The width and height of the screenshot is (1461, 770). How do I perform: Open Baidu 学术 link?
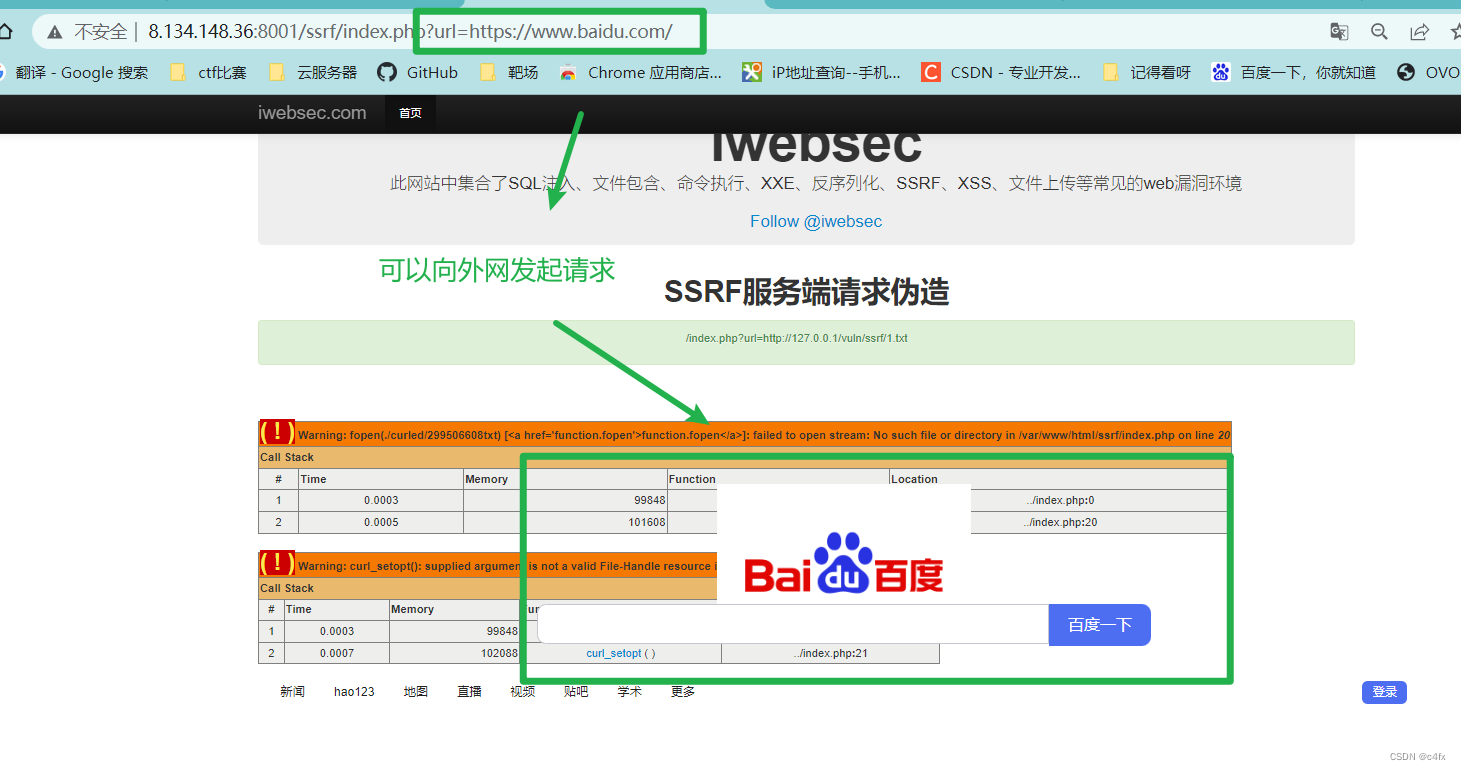[630, 692]
